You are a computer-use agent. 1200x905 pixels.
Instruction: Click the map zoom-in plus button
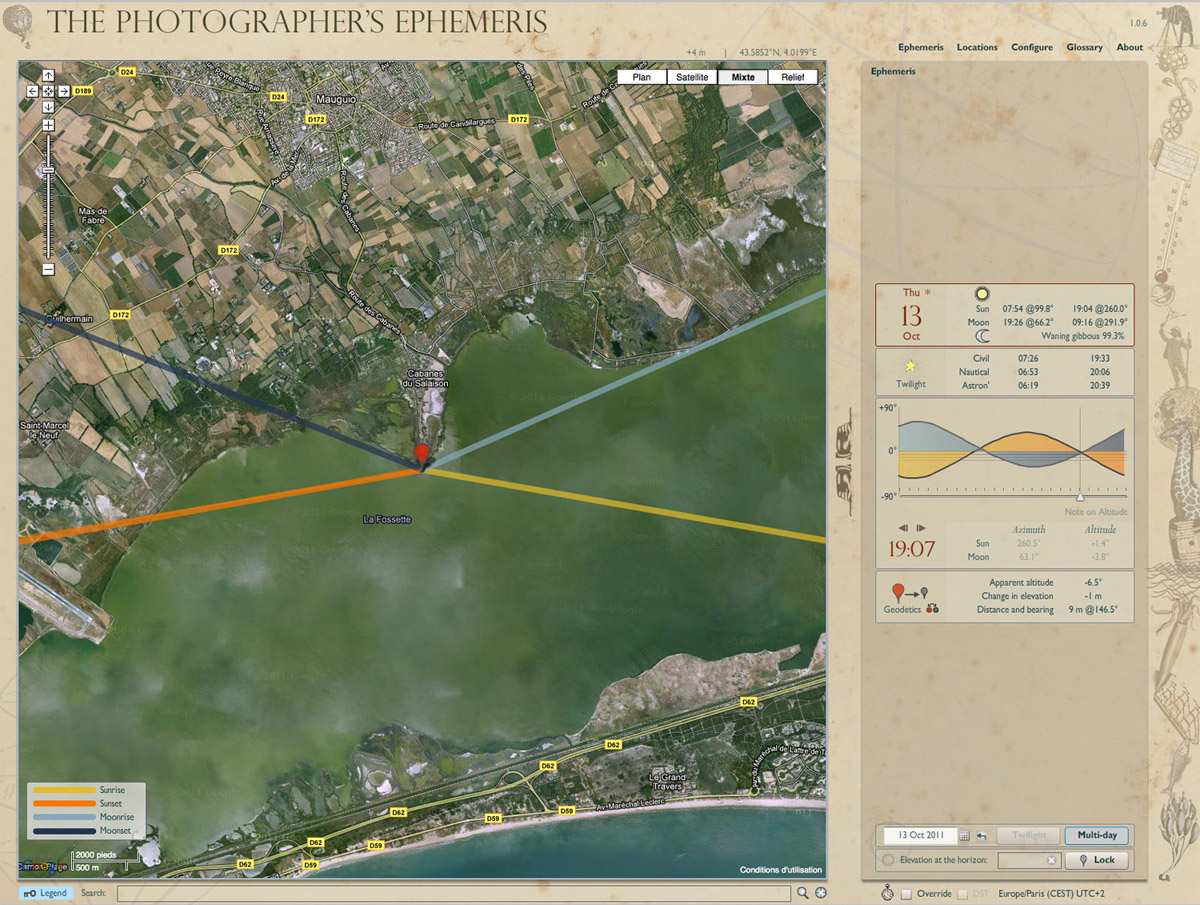click(x=47, y=125)
